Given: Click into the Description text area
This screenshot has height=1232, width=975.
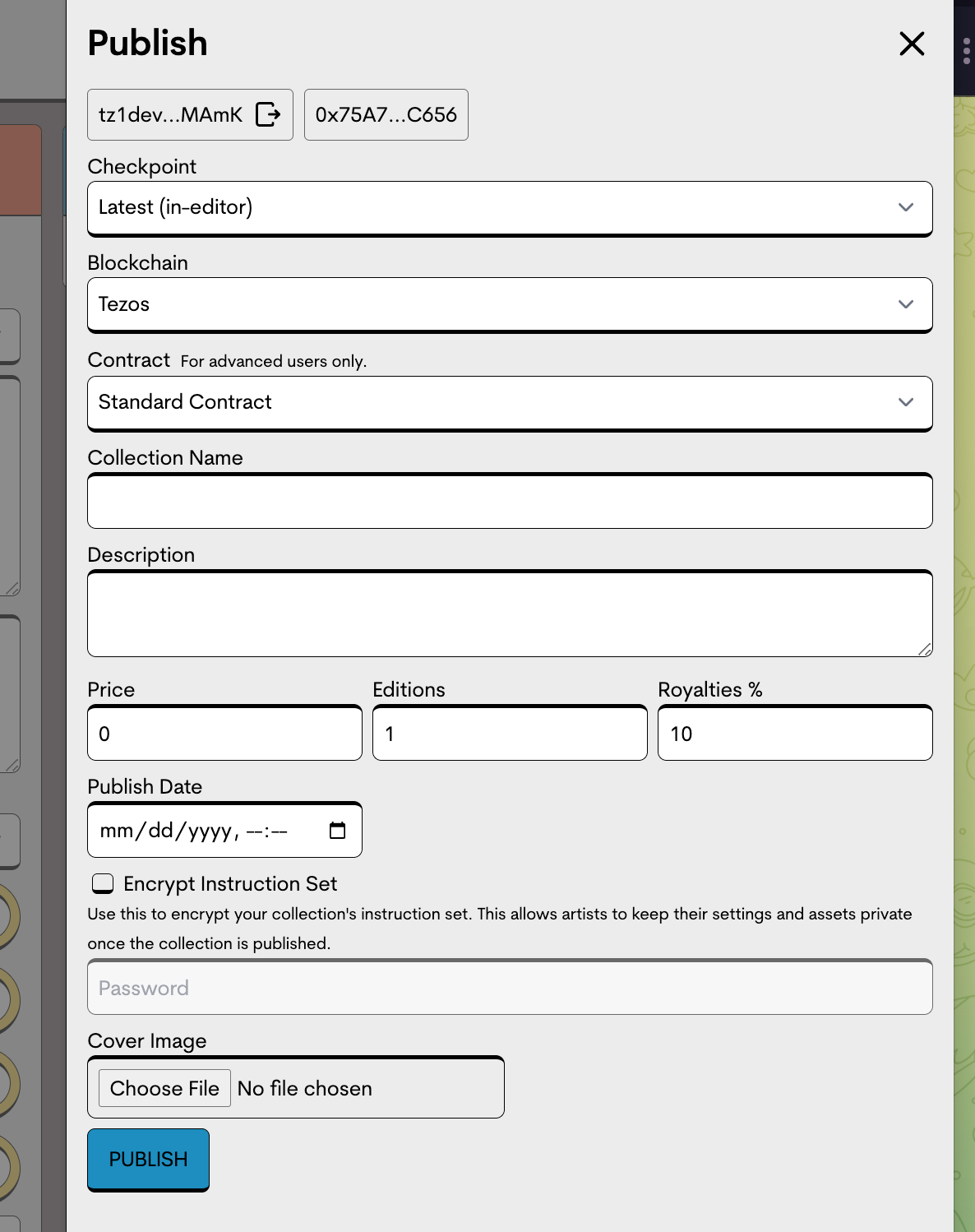Looking at the screenshot, I should point(510,614).
